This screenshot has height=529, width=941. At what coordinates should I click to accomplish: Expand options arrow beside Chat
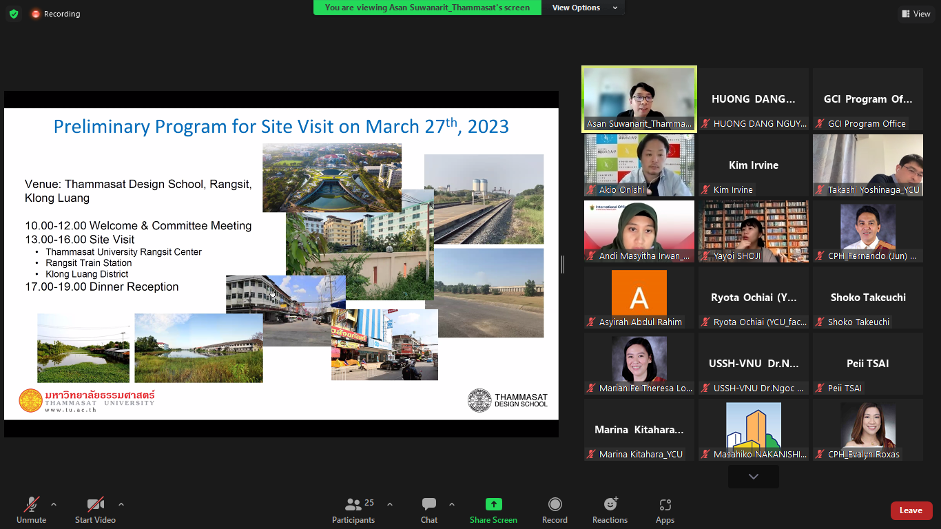pos(452,504)
